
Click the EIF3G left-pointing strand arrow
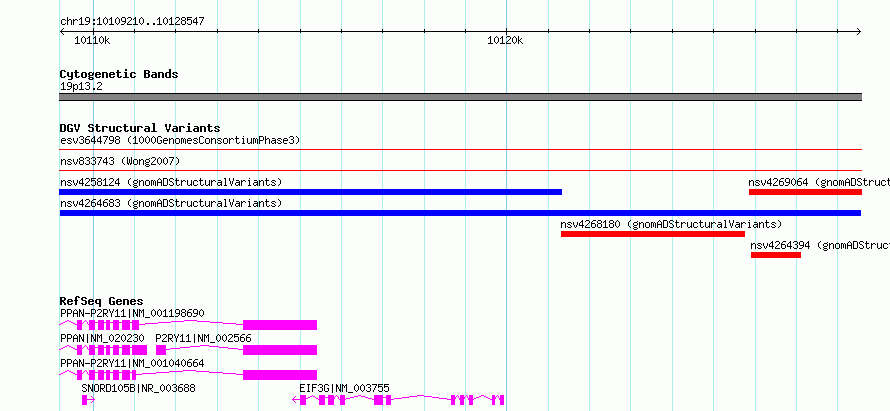[x=296, y=400]
